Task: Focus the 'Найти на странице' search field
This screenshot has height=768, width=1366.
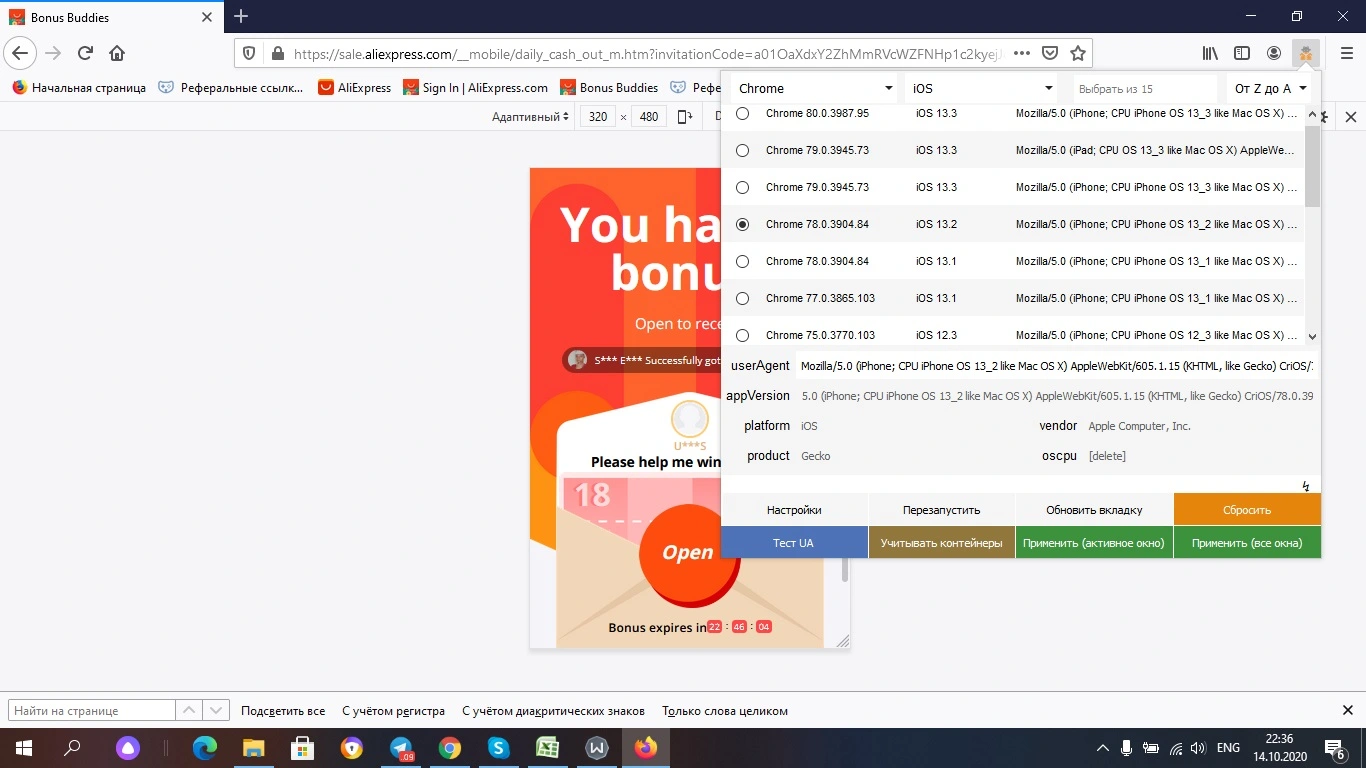Action: point(92,711)
